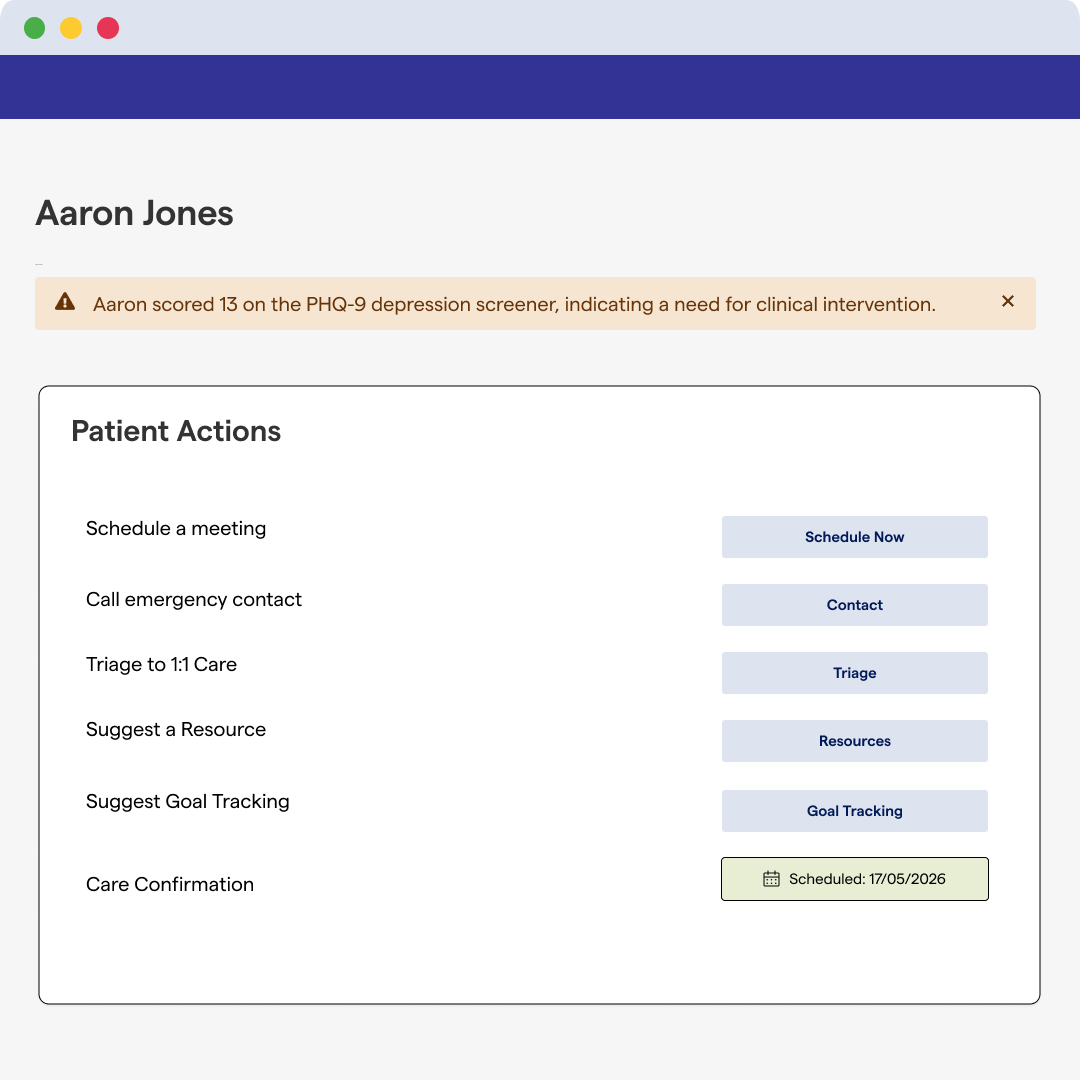Open Resources for the patient

coord(854,741)
